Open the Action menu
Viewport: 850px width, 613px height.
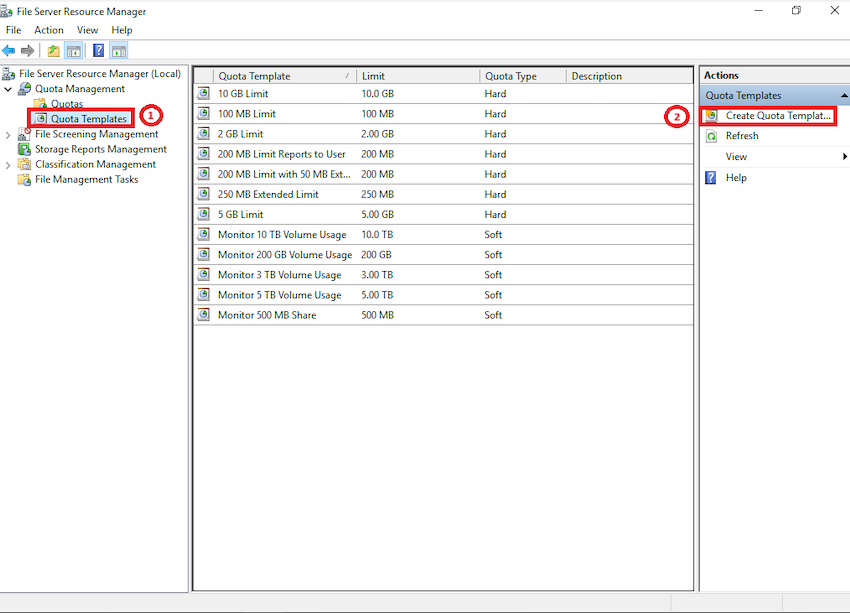[48, 29]
